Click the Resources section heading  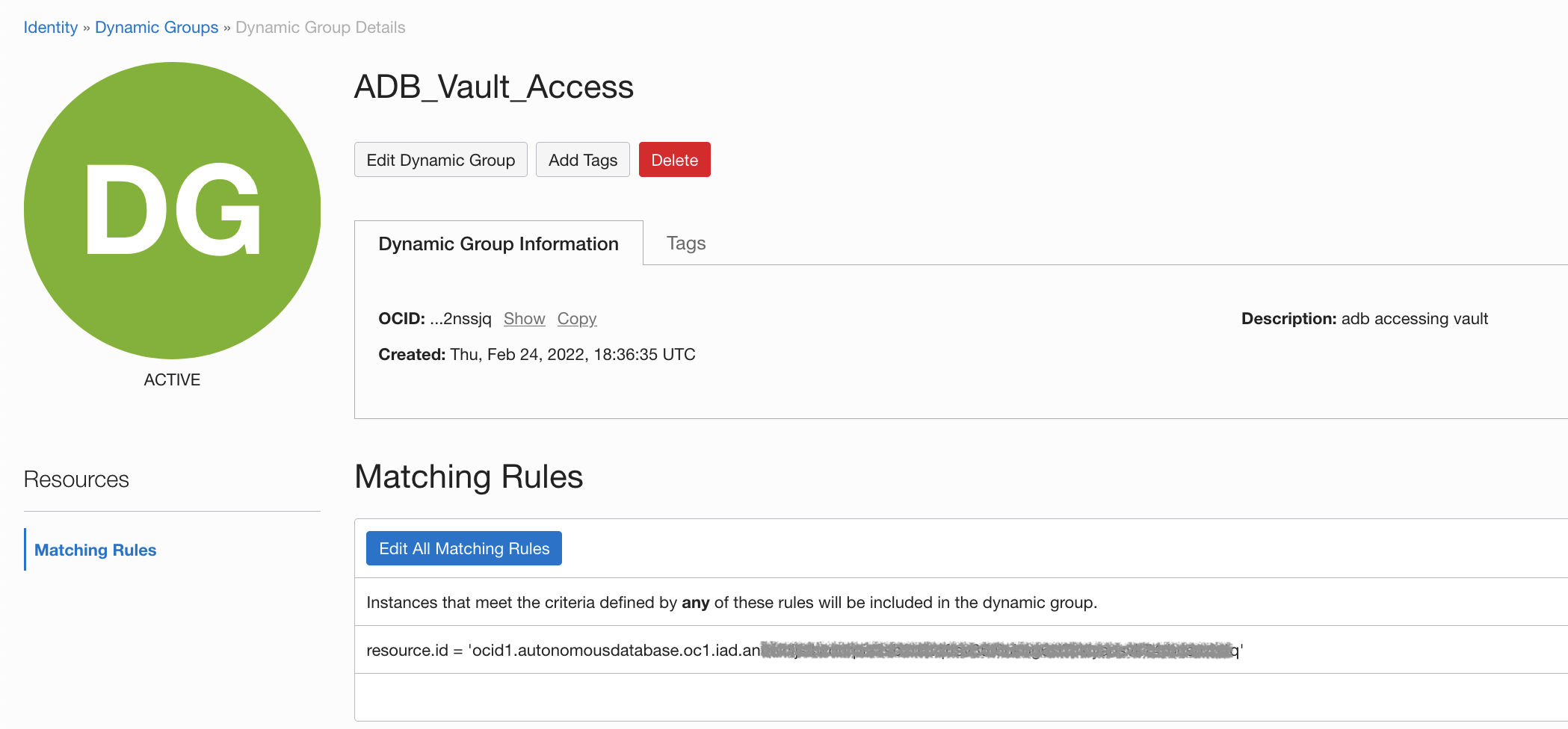click(x=75, y=479)
